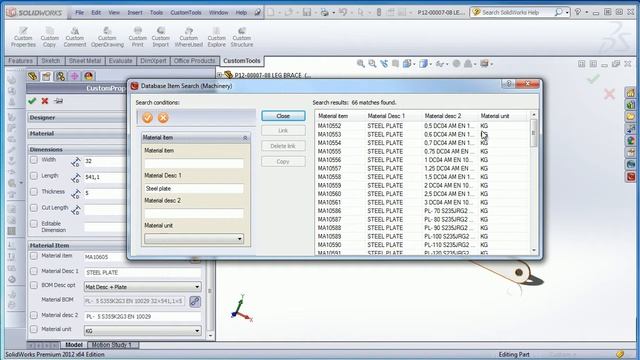The height and width of the screenshot is (360, 640).
Task: Click the Material item column header
Action: [x=340, y=116]
